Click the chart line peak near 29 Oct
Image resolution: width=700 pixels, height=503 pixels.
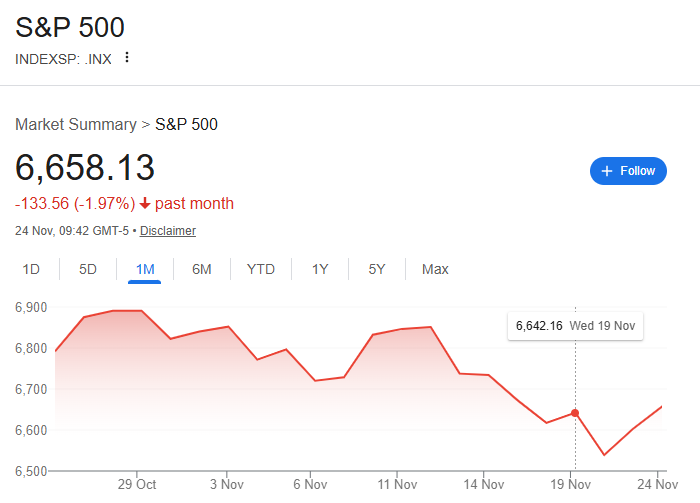coord(126,311)
